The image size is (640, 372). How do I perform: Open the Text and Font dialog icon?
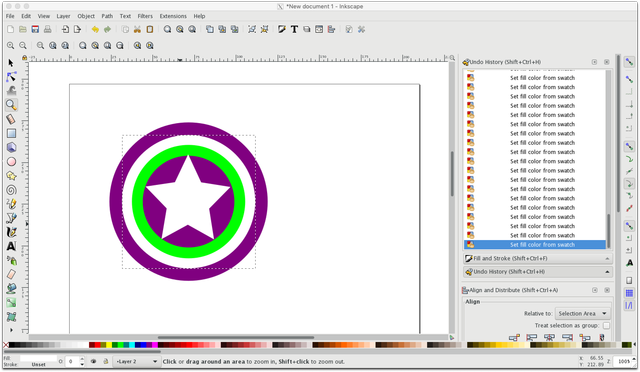pos(294,29)
